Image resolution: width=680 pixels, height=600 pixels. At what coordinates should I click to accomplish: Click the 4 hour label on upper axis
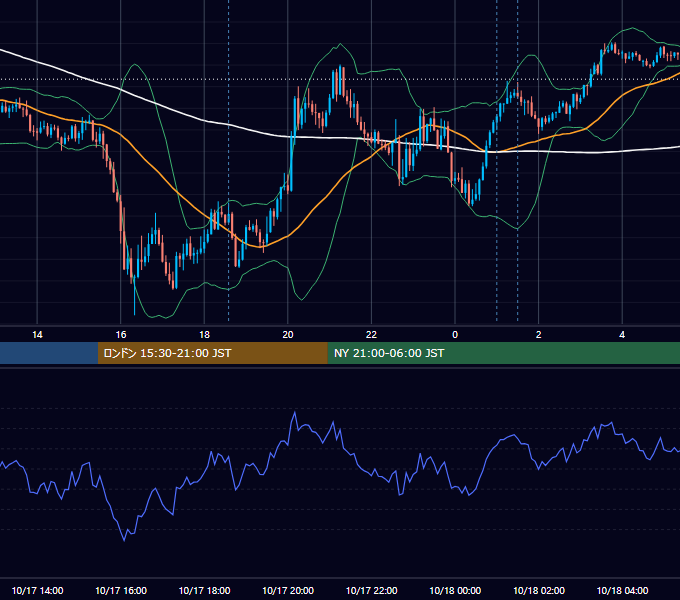coord(622,335)
